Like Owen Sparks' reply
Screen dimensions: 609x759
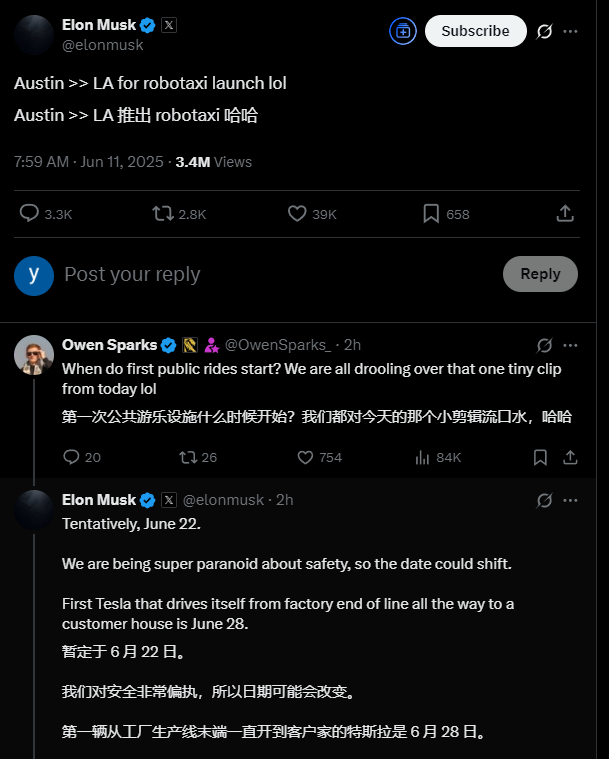click(306, 457)
